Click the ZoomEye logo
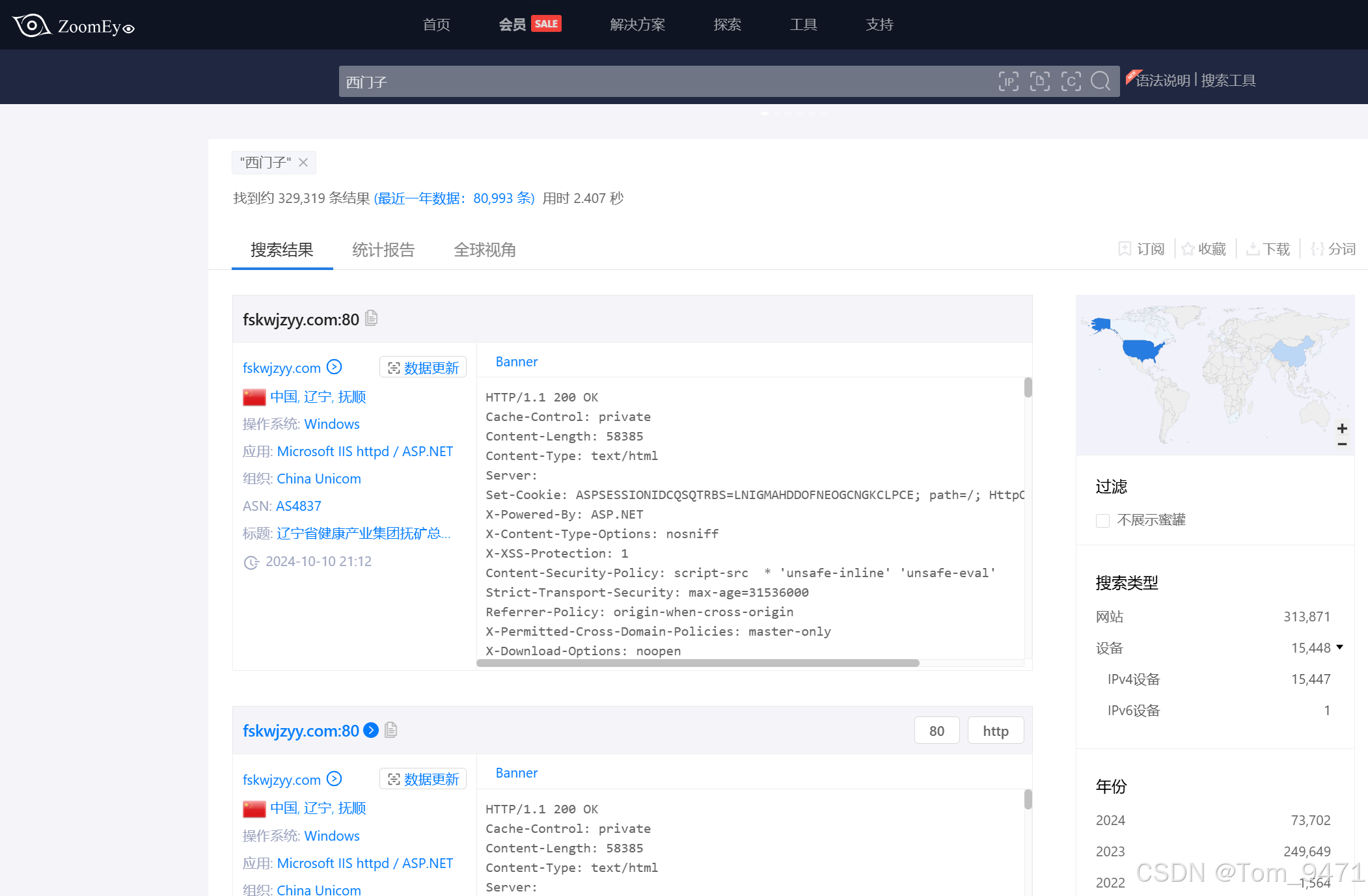 click(x=73, y=26)
